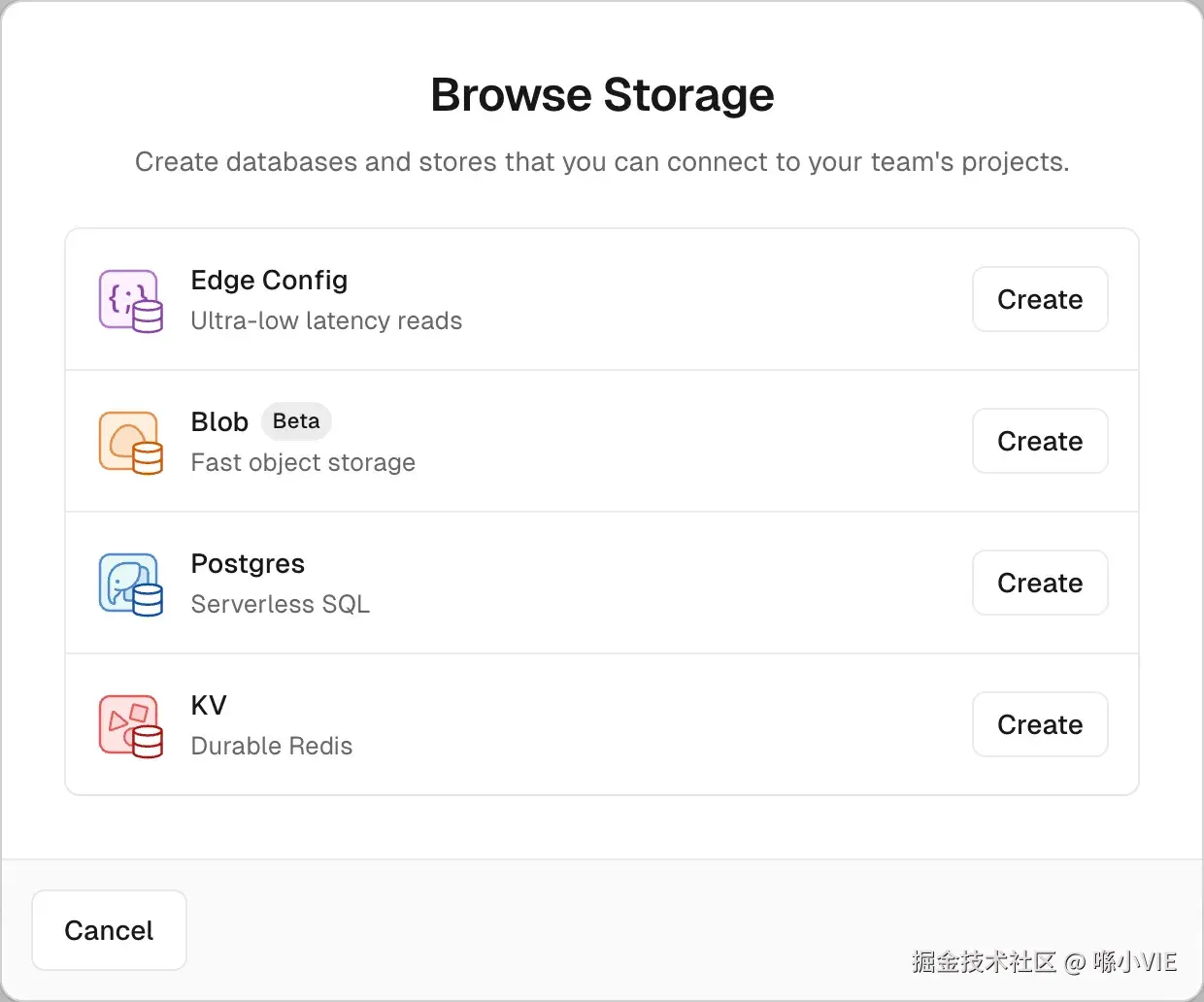Select the Edge Config title
This screenshot has height=1002, width=1204.
[x=269, y=281]
